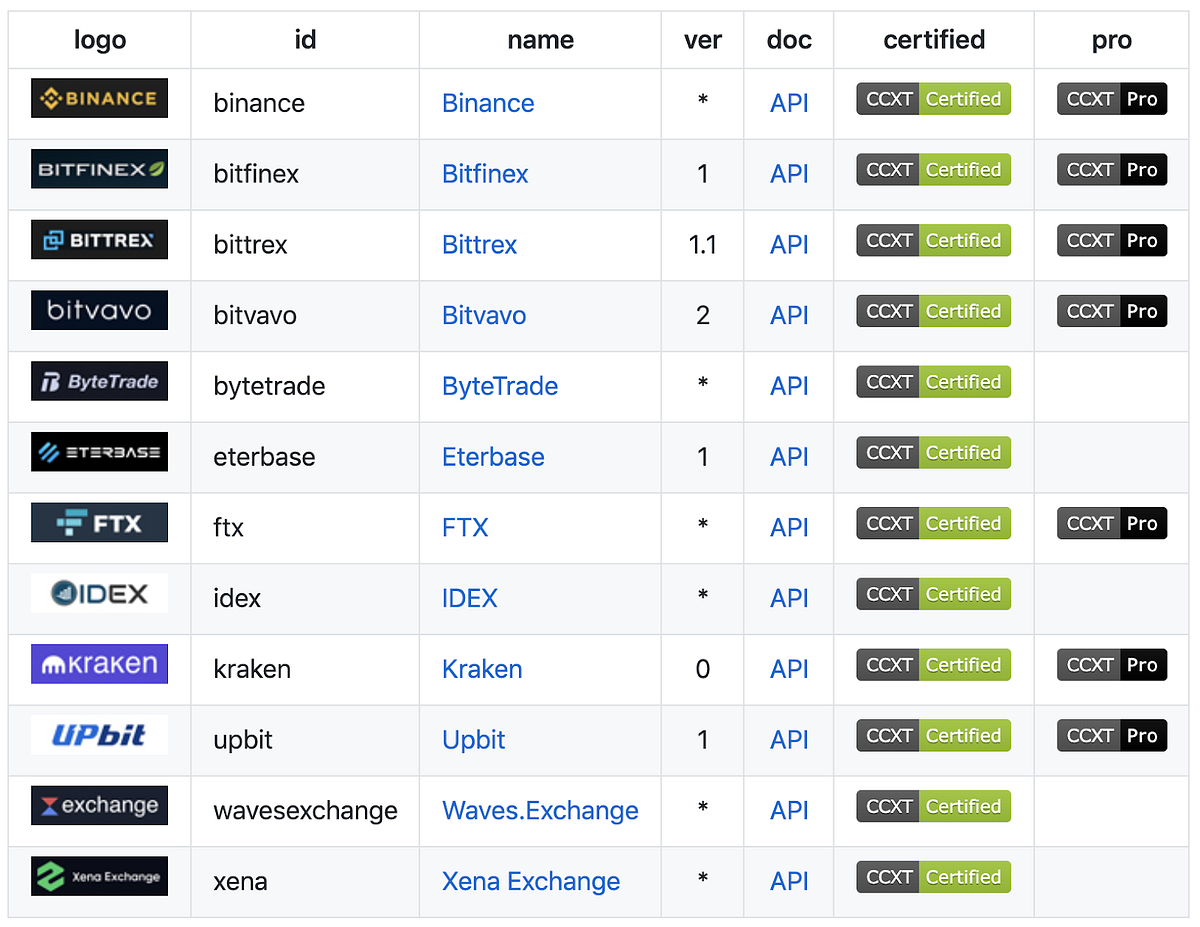This screenshot has width=1200, height=927.
Task: Click the Xena Exchange logo
Action: tap(99, 876)
